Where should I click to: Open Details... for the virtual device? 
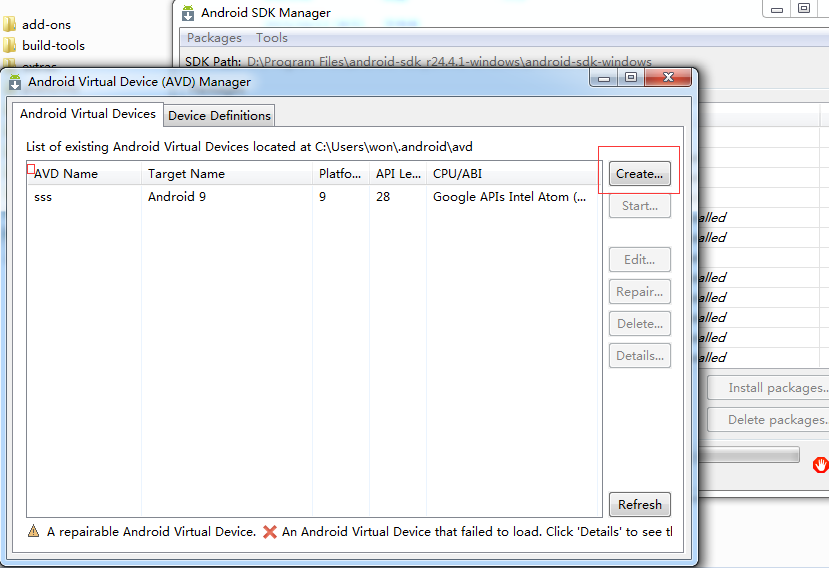[640, 355]
